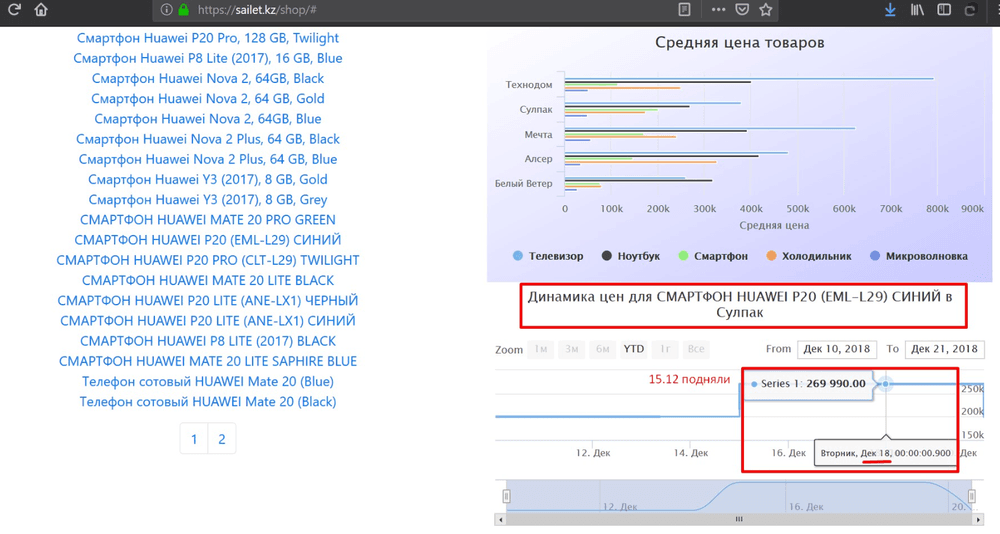Select the YTD zoom range button
The image size is (1000, 534).
click(633, 349)
